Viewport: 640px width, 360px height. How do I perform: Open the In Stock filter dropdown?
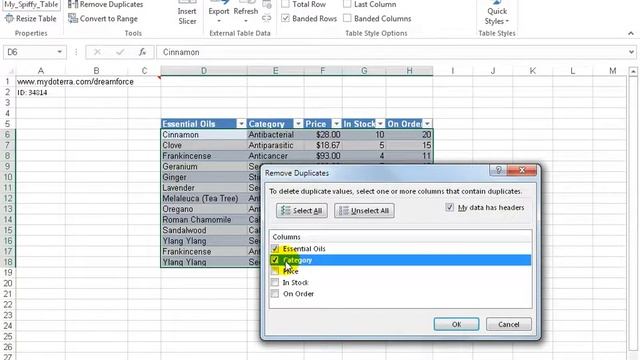point(380,124)
